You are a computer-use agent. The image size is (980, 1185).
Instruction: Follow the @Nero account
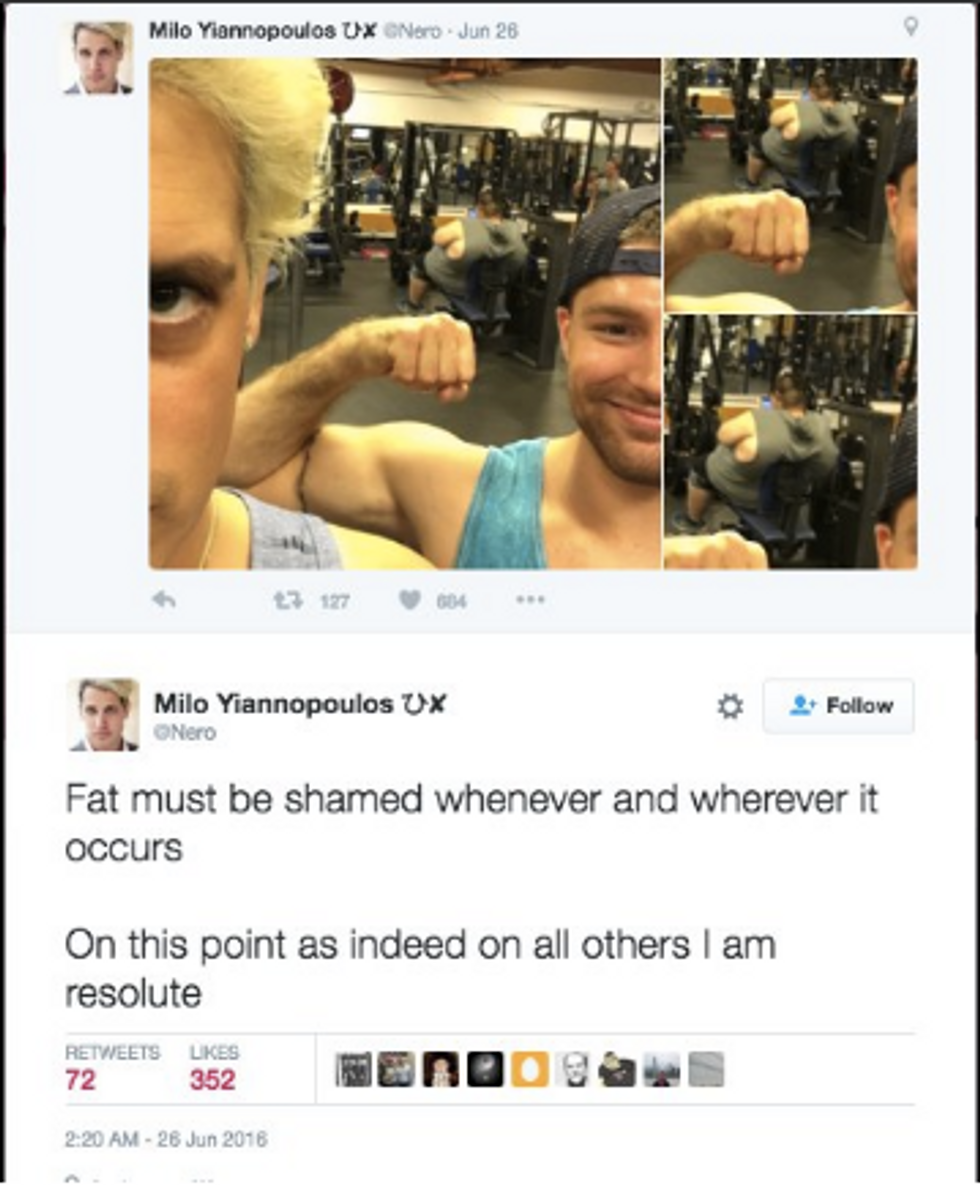coord(839,706)
